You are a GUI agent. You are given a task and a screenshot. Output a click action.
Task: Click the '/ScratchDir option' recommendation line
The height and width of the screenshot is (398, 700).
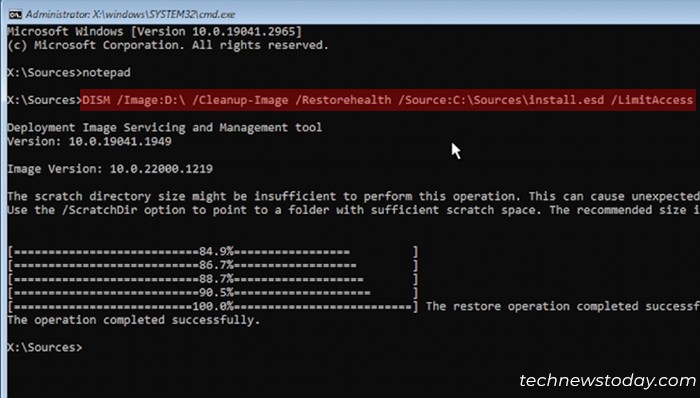point(354,210)
